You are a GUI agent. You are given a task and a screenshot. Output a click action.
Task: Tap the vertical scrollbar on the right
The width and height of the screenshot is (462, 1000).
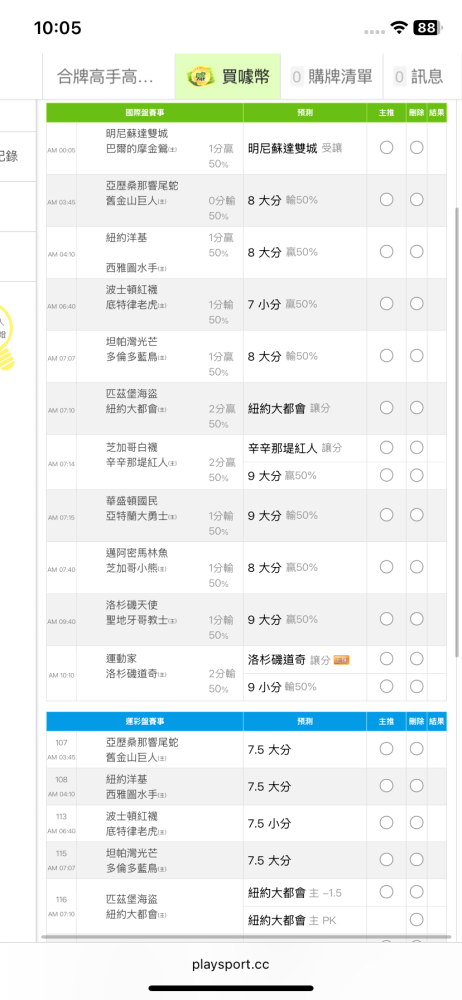pyautogui.click(x=457, y=432)
